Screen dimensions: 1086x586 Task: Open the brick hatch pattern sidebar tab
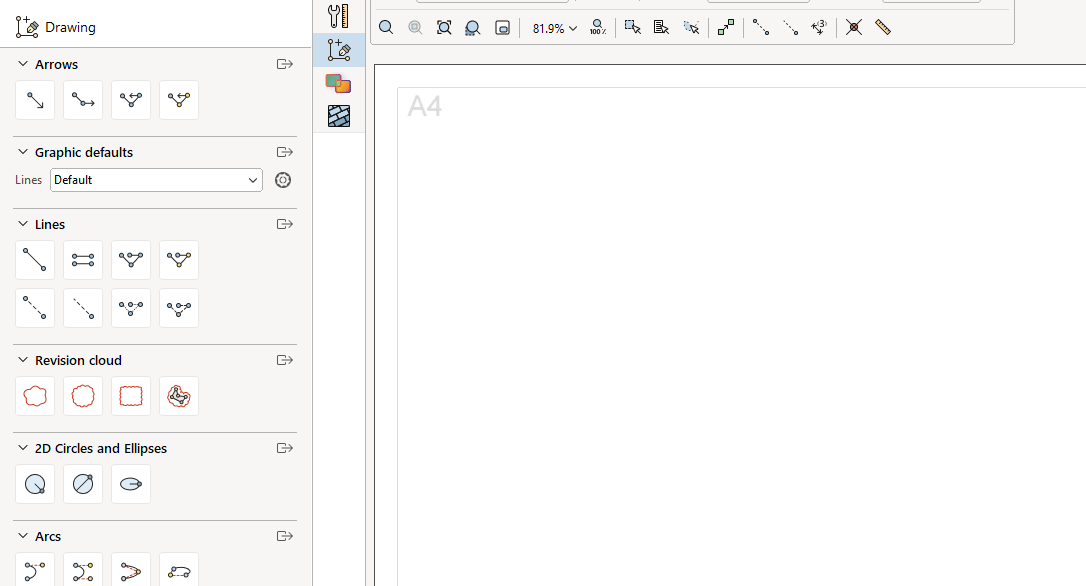coord(339,116)
